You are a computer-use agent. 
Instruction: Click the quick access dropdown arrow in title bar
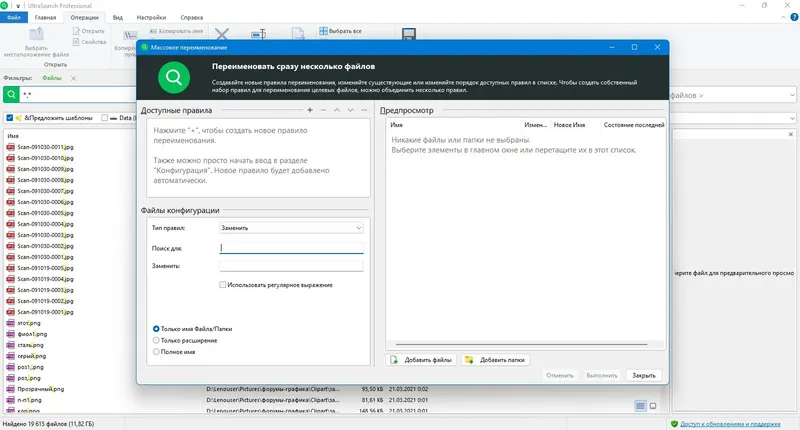click(x=18, y=6)
